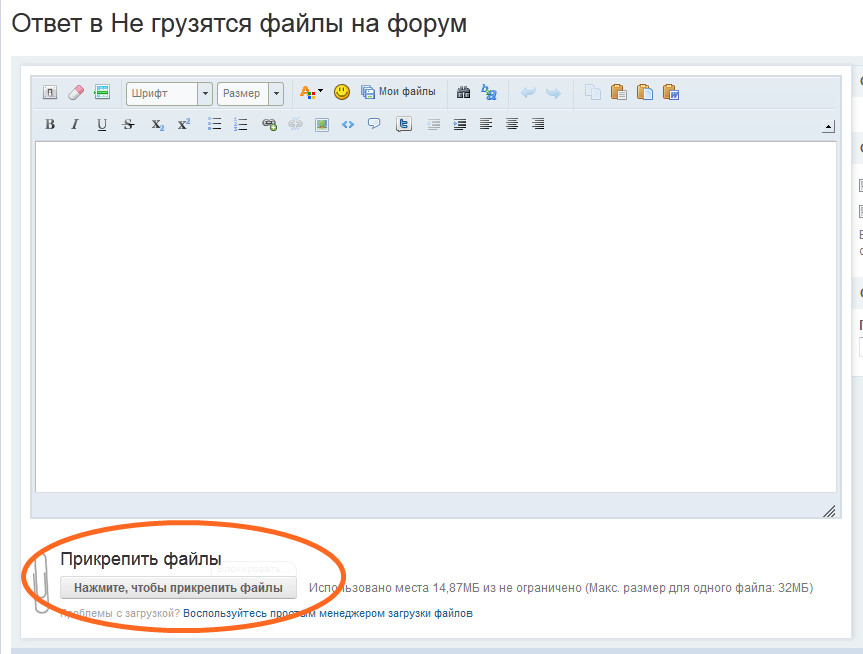This screenshot has height=654, width=863.
Task: Click the Redo arrow
Action: tap(553, 92)
